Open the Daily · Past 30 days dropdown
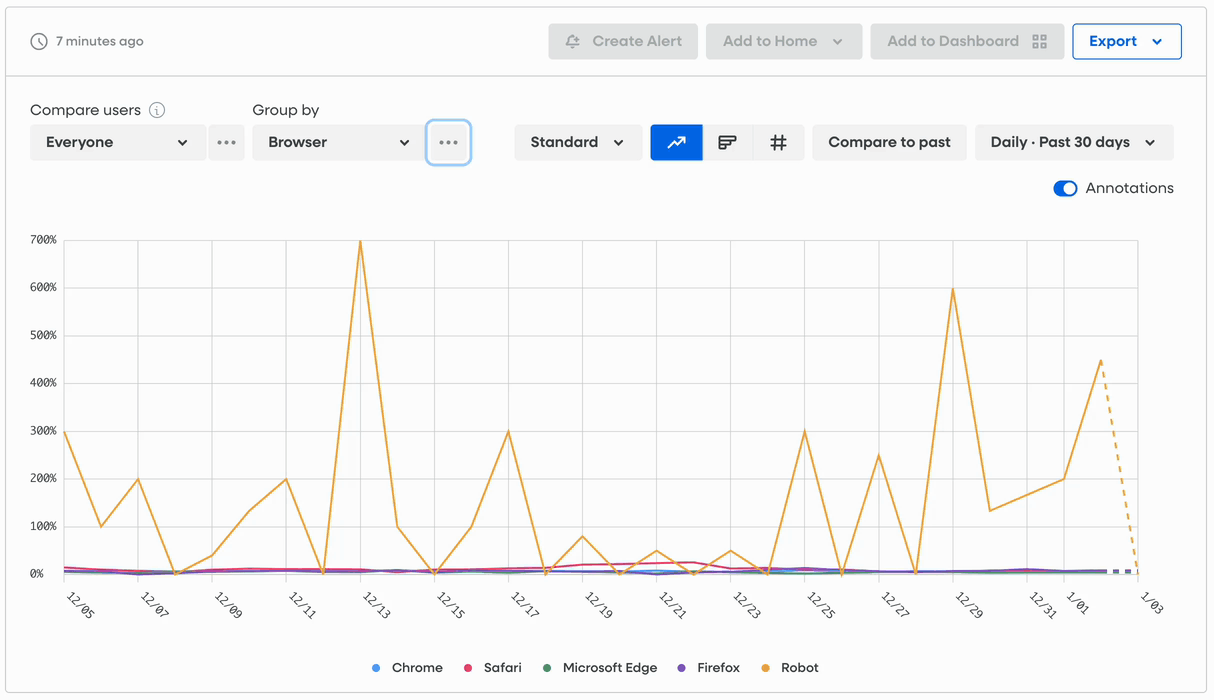This screenshot has height=700, width=1214. coord(1073,142)
